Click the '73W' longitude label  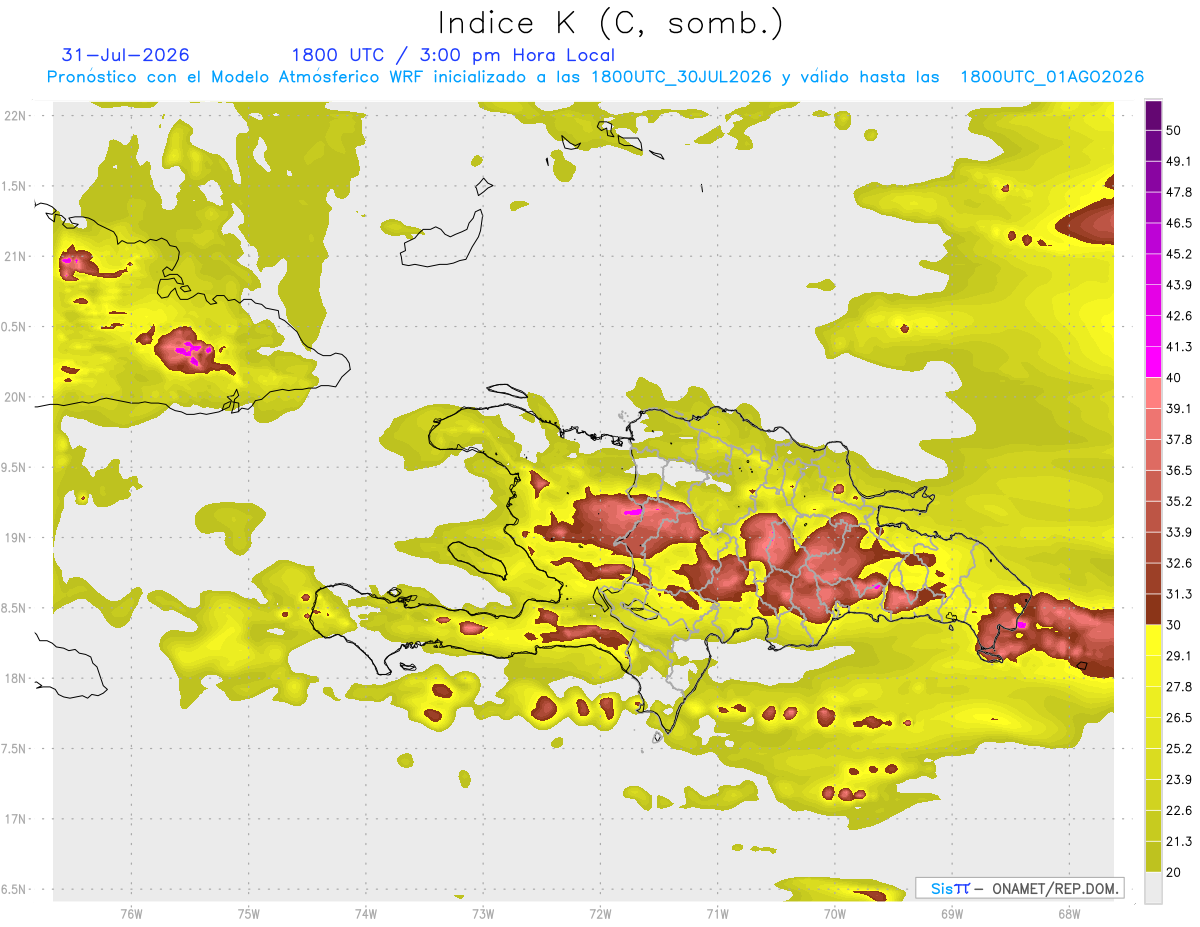click(x=483, y=914)
